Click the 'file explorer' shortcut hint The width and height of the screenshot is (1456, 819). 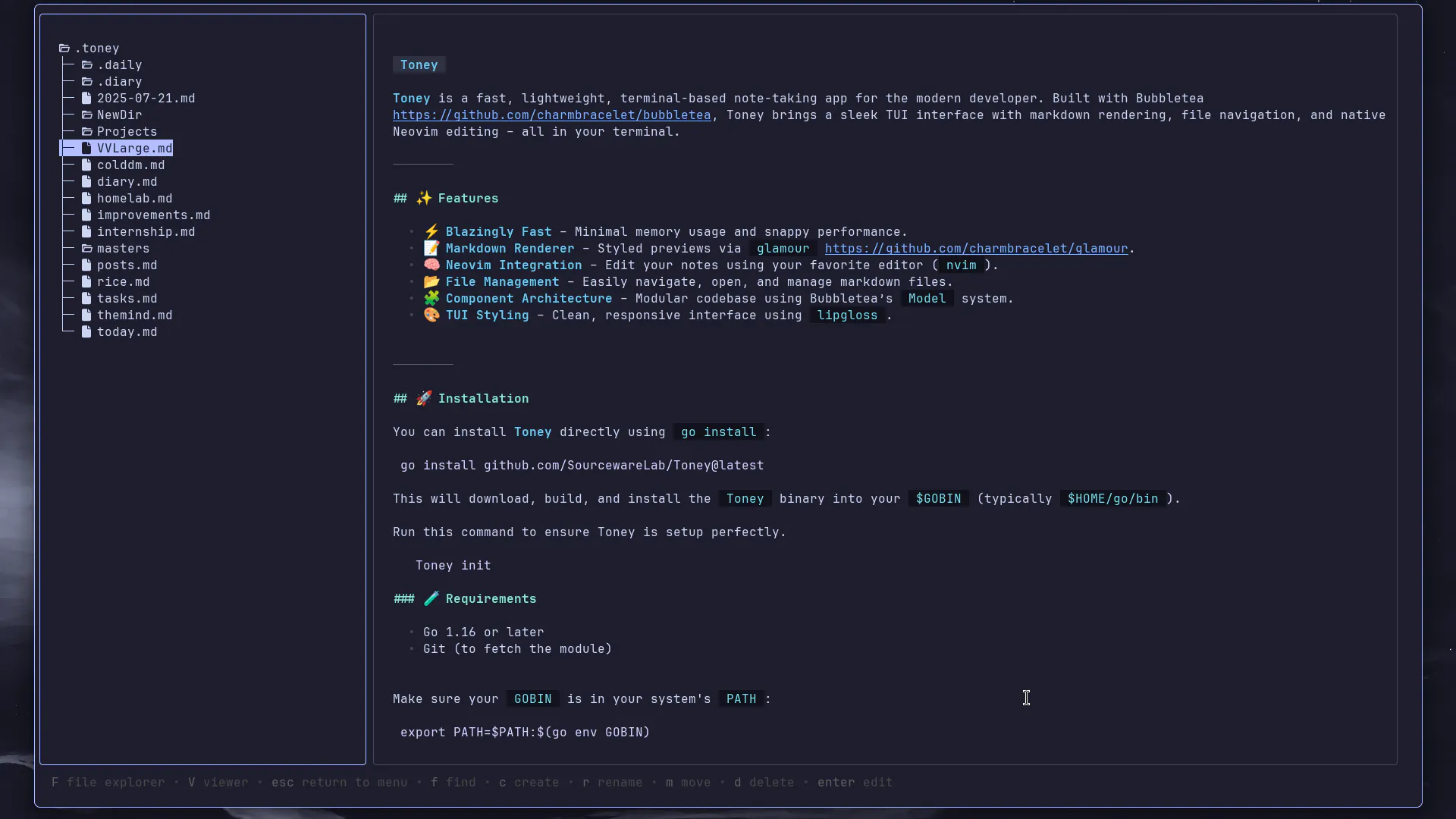click(x=108, y=783)
